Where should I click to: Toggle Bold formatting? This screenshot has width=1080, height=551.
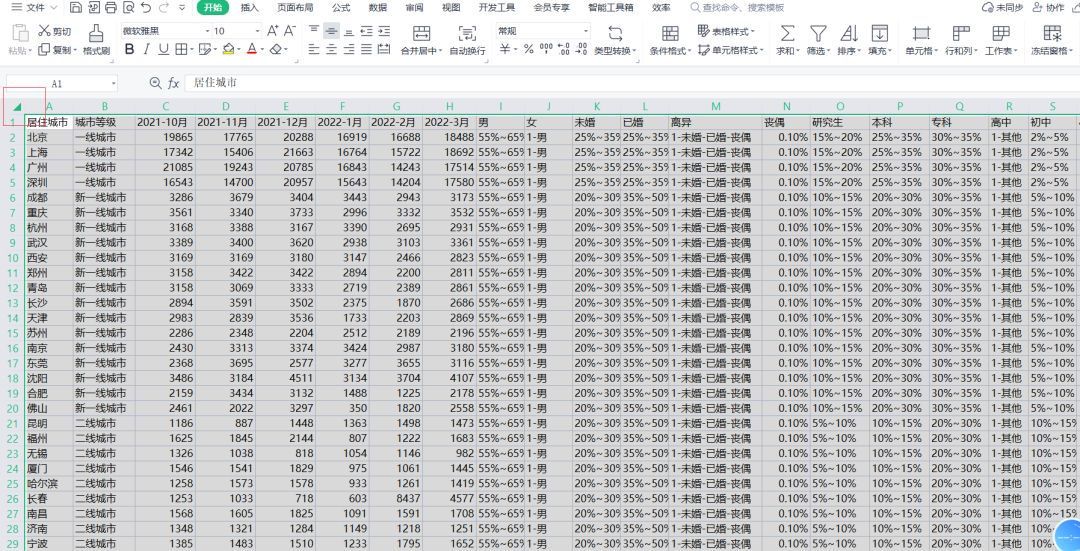tap(129, 49)
